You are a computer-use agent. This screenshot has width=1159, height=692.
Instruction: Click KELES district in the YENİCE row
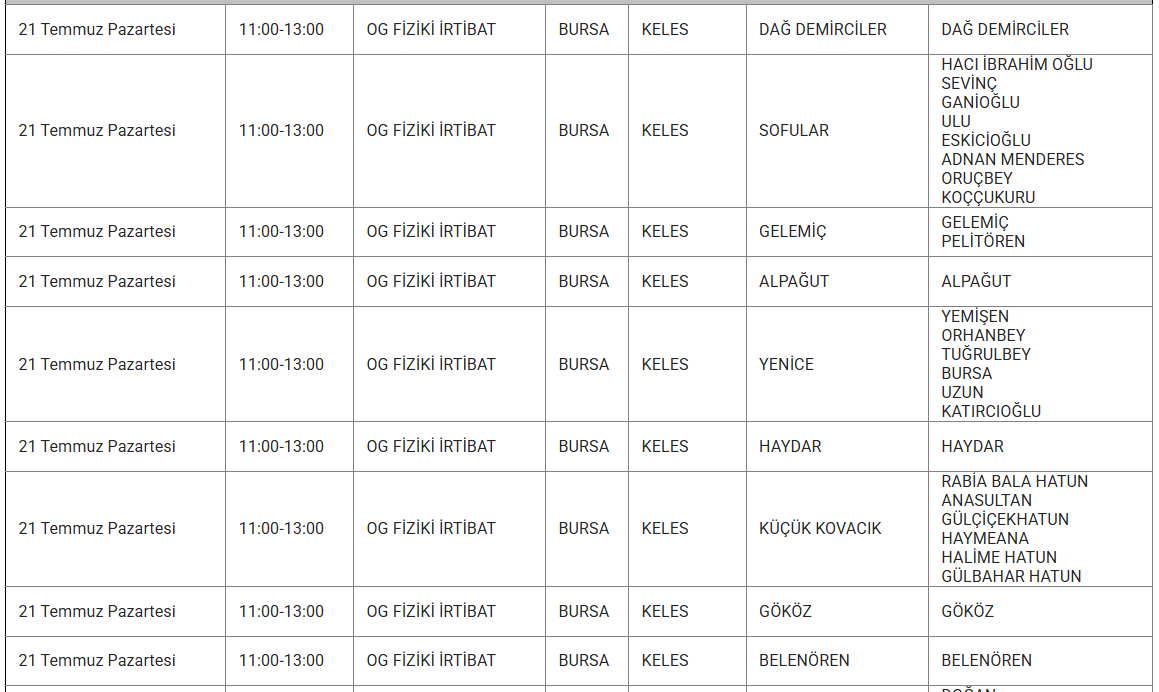pyautogui.click(x=665, y=364)
